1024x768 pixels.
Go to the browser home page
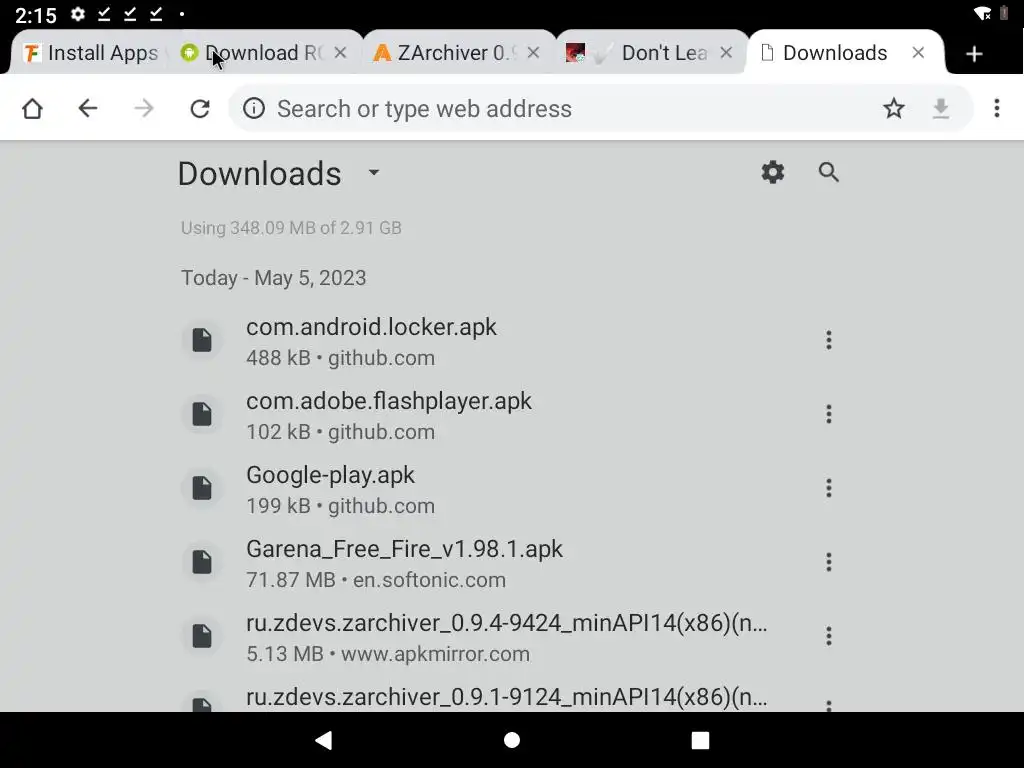pos(32,109)
